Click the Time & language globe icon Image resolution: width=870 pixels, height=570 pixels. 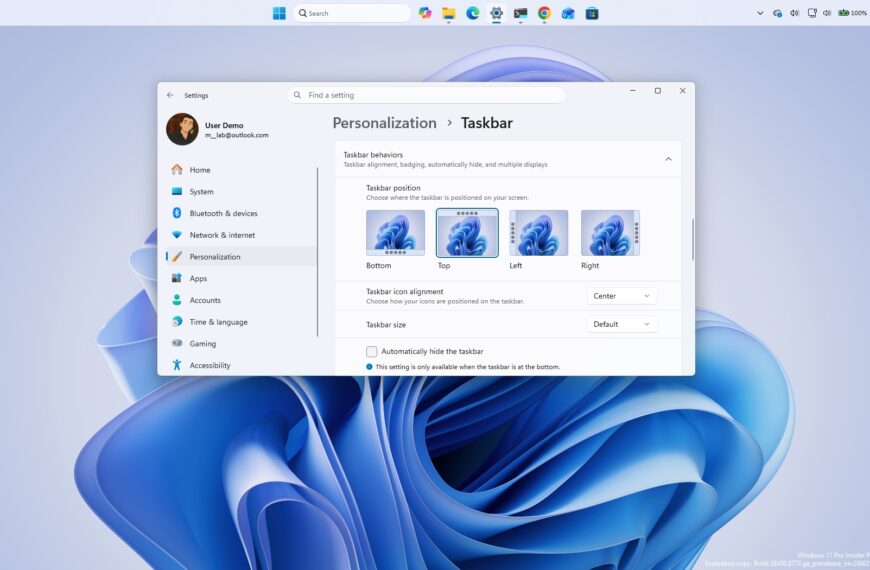tap(177, 321)
